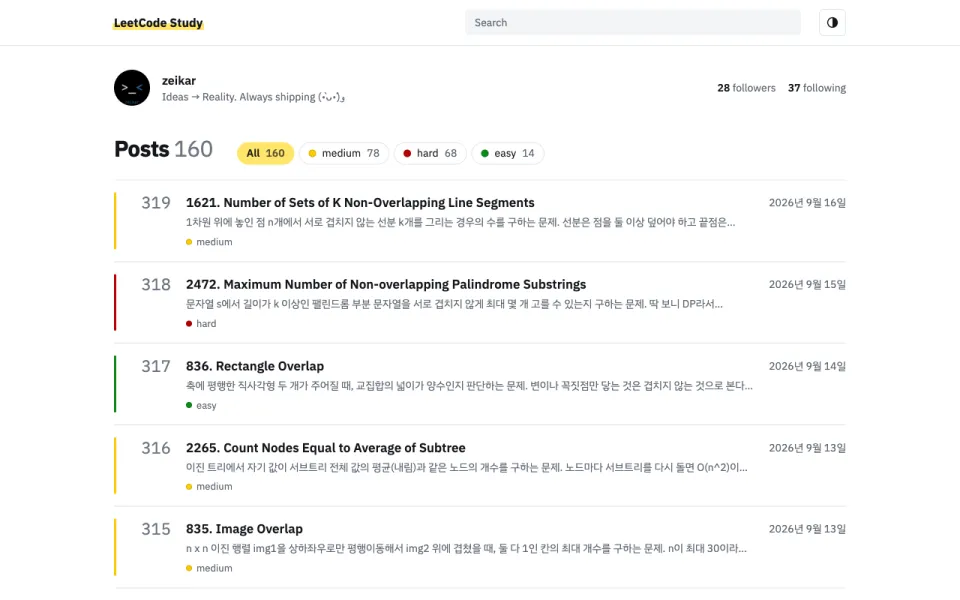
Task: Open post 1621. Number of Sets of K Non-Overlapping Line Segments
Action: click(x=360, y=203)
